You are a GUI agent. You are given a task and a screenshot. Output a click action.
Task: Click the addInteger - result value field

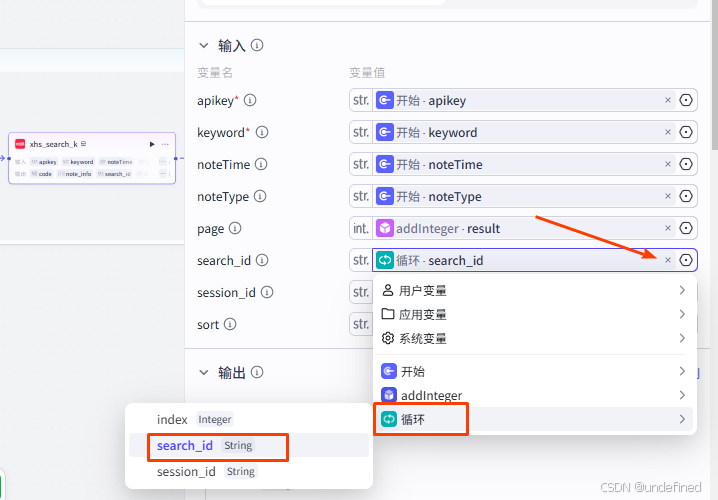point(524,228)
